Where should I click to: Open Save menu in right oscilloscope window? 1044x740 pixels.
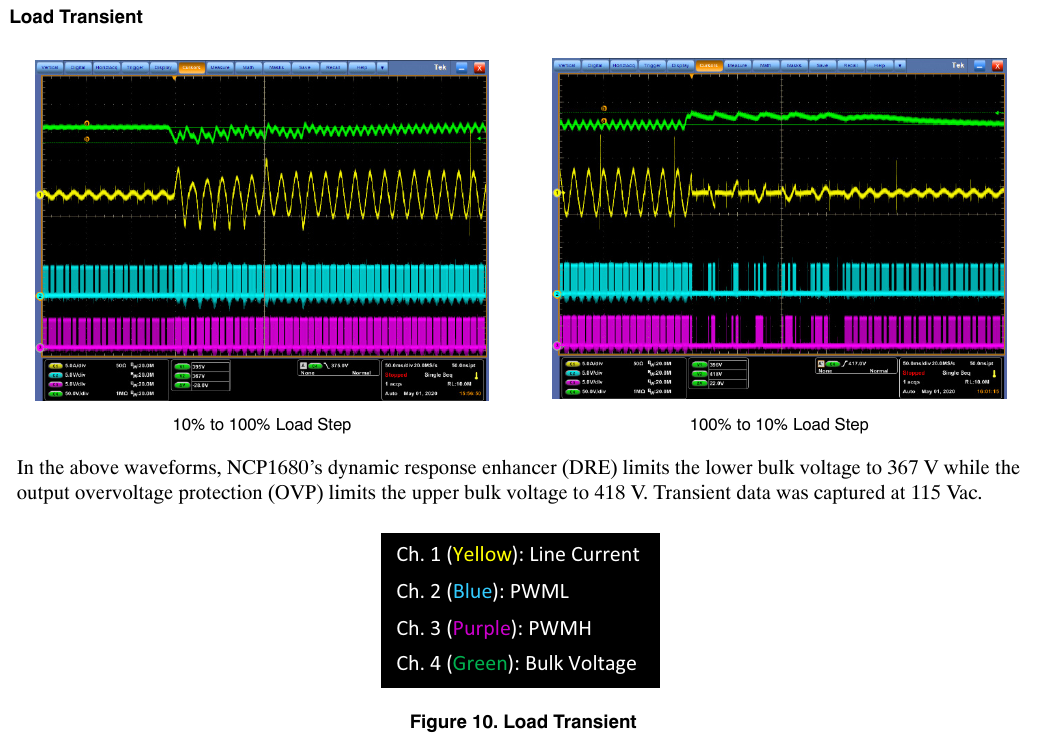point(822,65)
